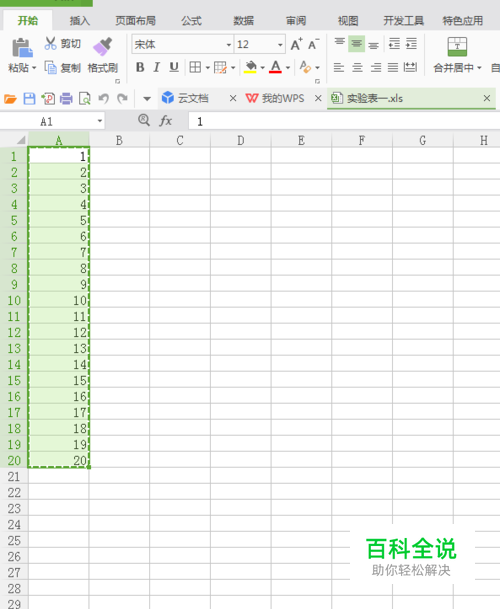Click the draw border table icon
500x609 pixels.
(220, 68)
